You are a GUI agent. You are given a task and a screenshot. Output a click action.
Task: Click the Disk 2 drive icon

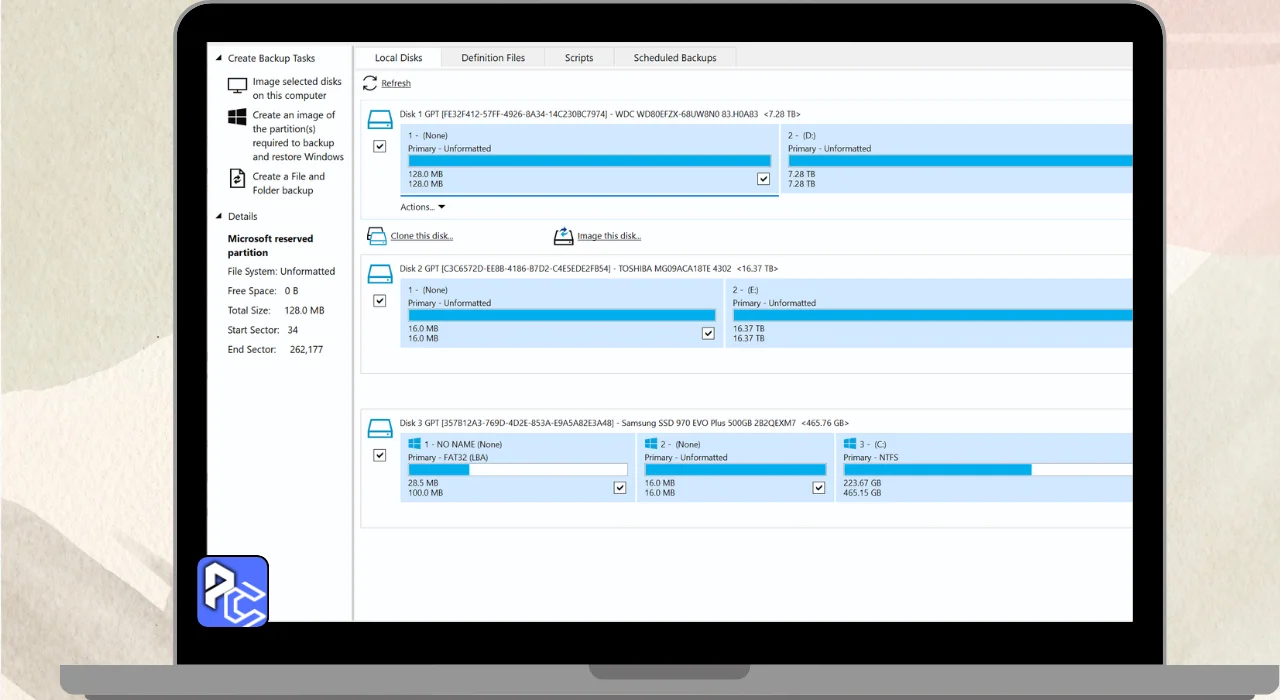[380, 273]
